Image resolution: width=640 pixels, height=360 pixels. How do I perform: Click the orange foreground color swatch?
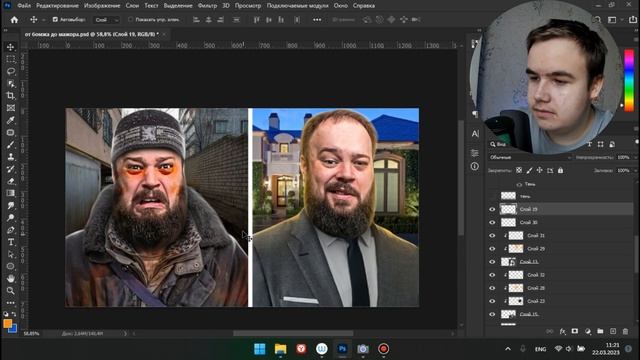tap(7, 324)
